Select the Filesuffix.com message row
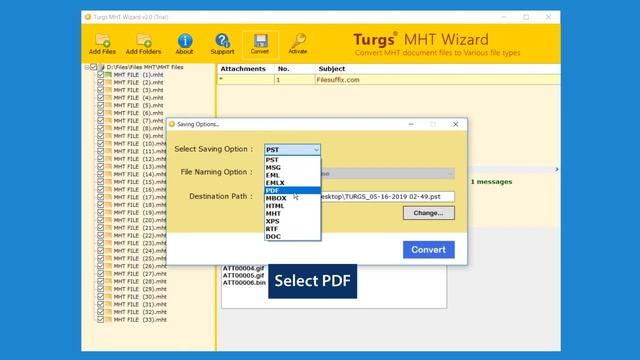 tap(389, 80)
